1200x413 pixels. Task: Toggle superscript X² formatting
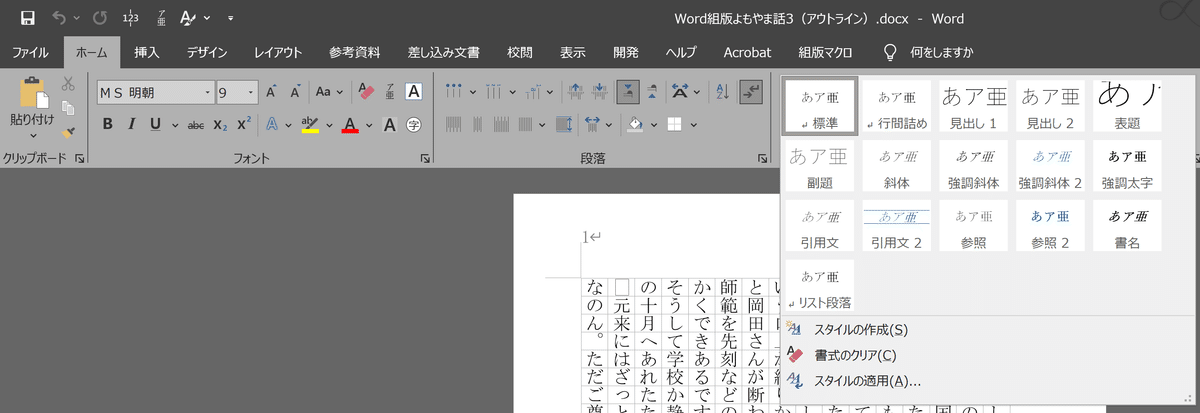point(243,125)
